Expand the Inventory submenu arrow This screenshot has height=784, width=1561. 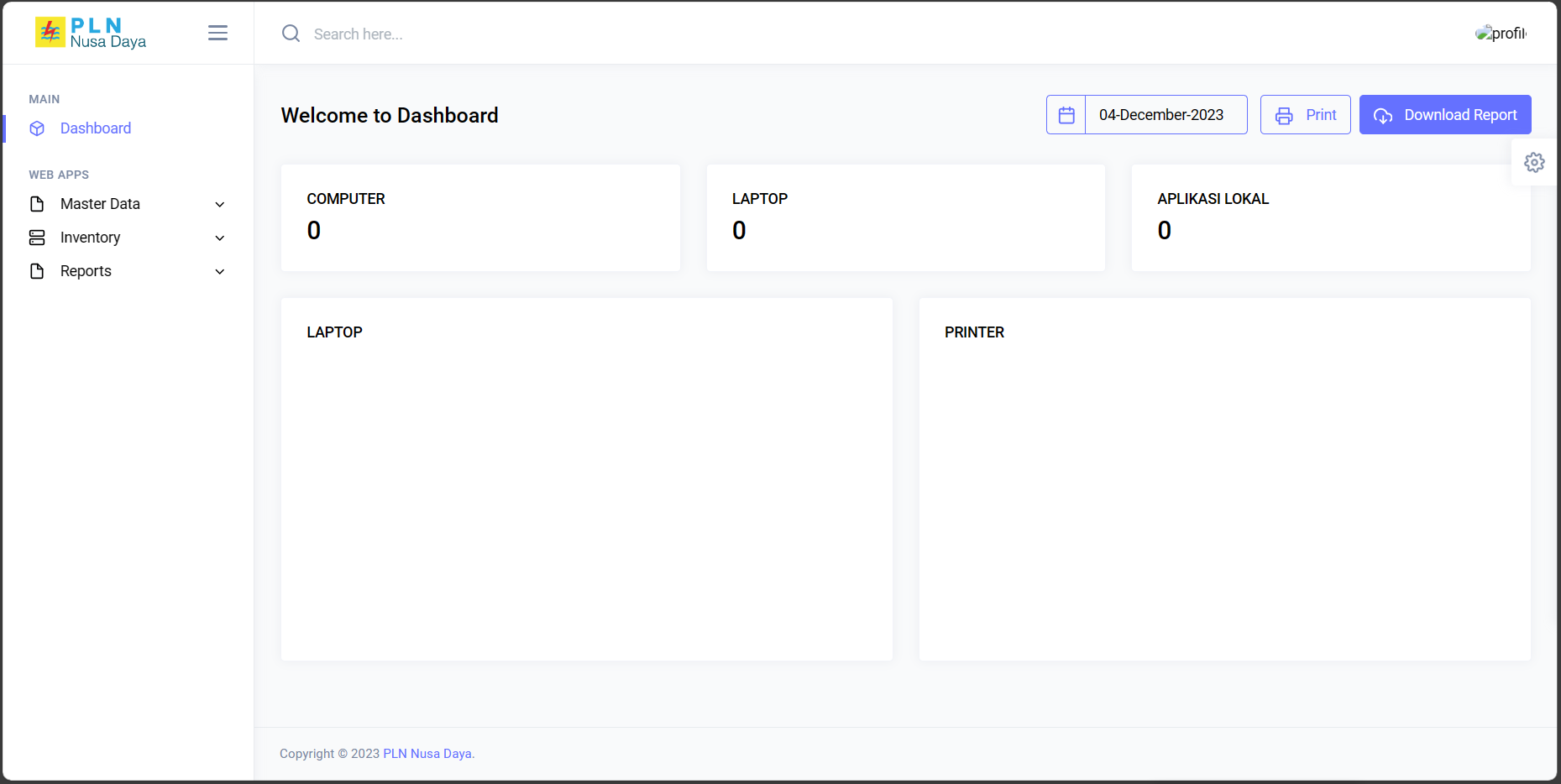tap(220, 238)
